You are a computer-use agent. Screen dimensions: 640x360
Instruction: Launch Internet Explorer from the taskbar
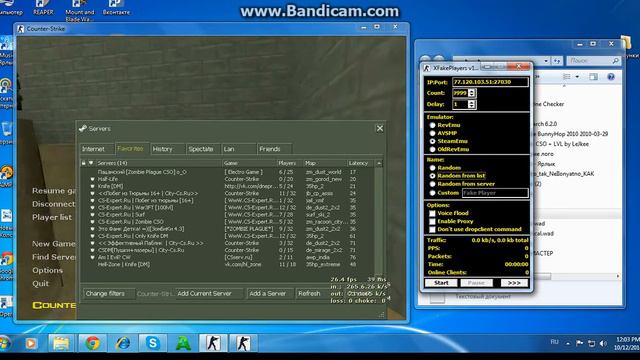click(122, 343)
